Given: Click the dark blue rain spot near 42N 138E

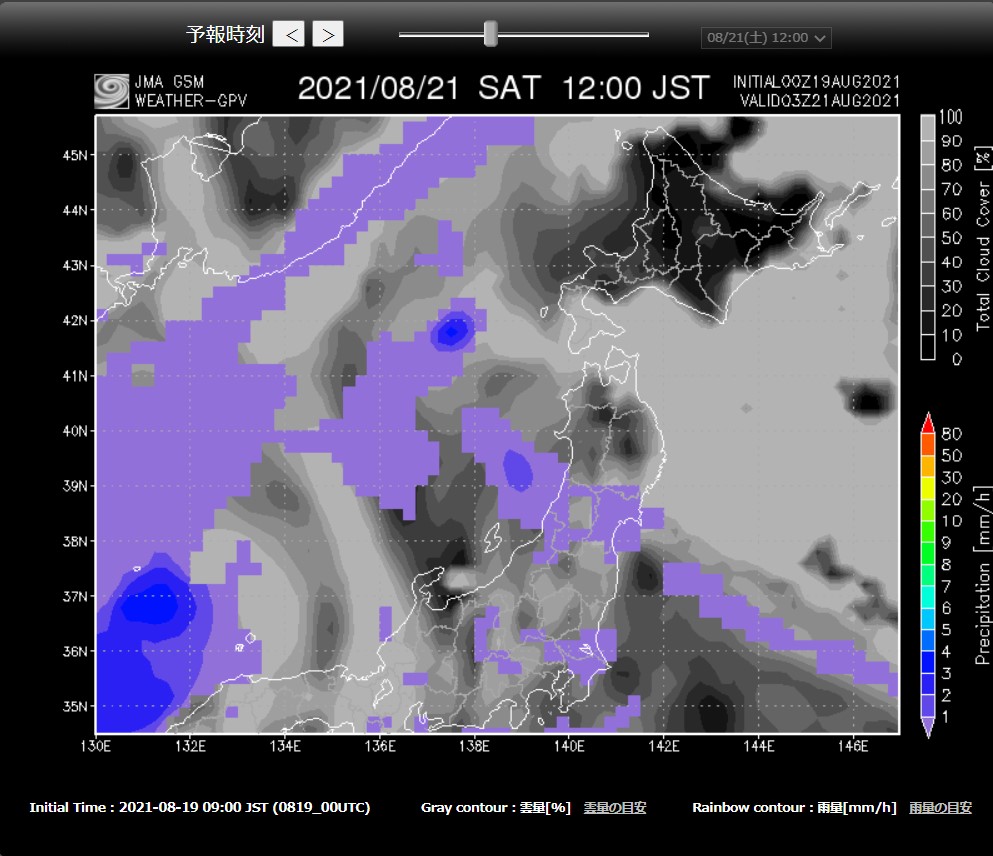Looking at the screenshot, I should [452, 331].
